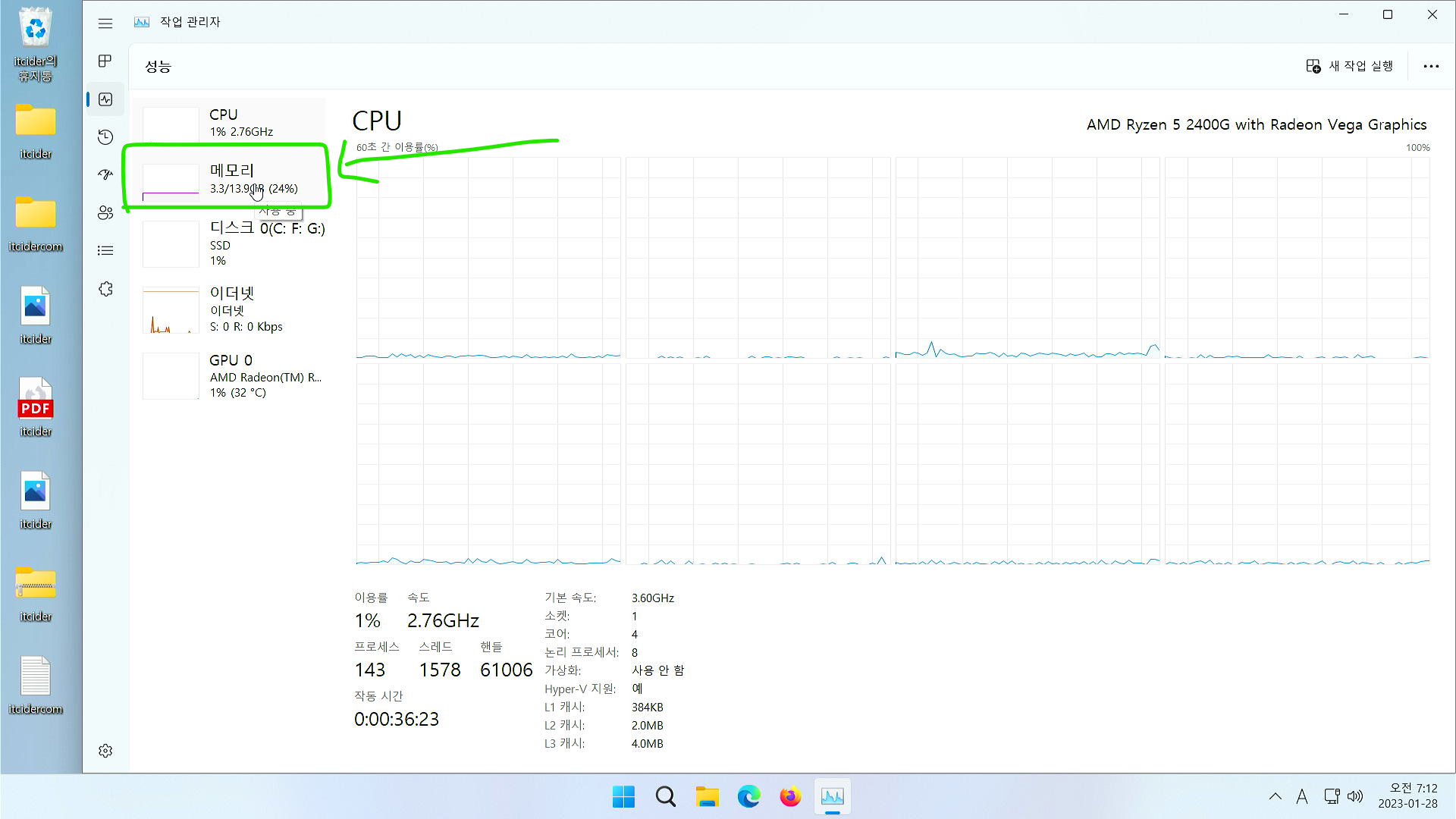Click the L2 cache 2.0MB value

point(648,726)
